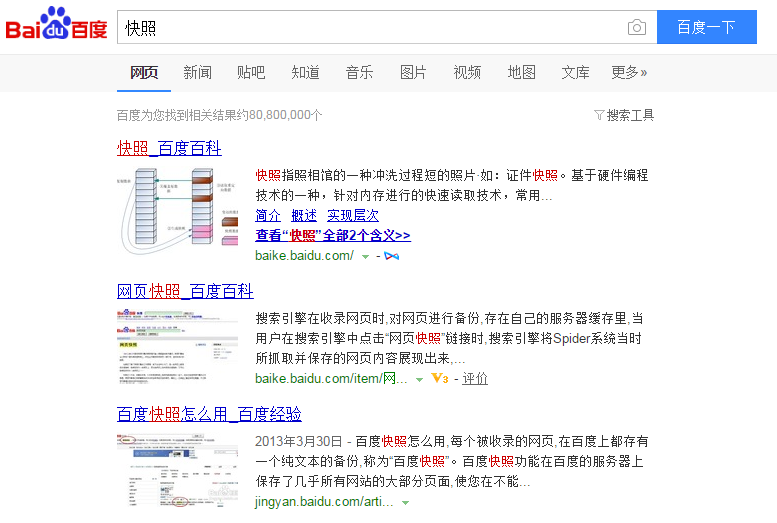Expand the arrow next to baike.baidu.com/
This screenshot has height=523, width=777.
pyautogui.click(x=365, y=257)
